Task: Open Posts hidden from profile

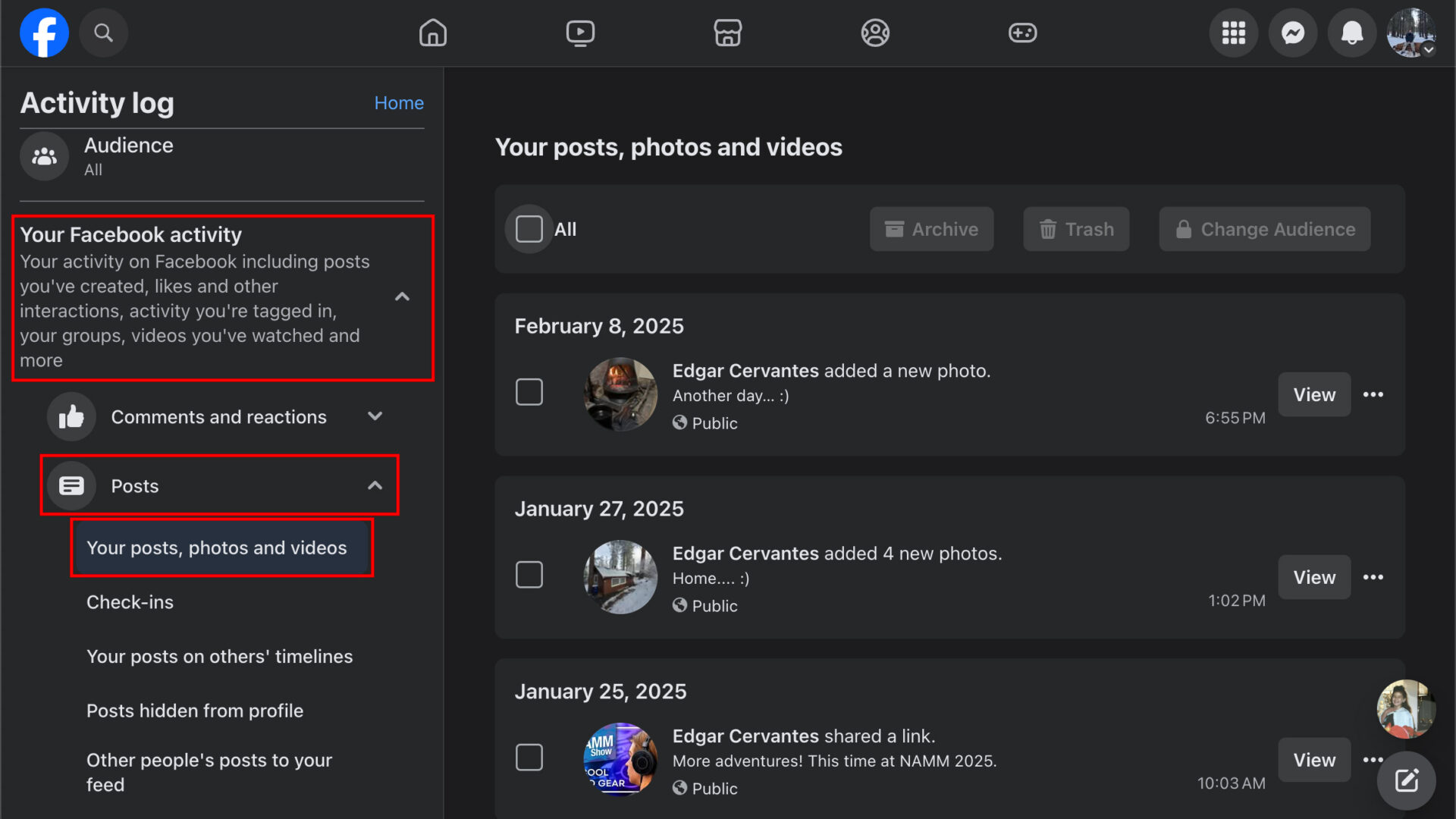Action: click(195, 711)
